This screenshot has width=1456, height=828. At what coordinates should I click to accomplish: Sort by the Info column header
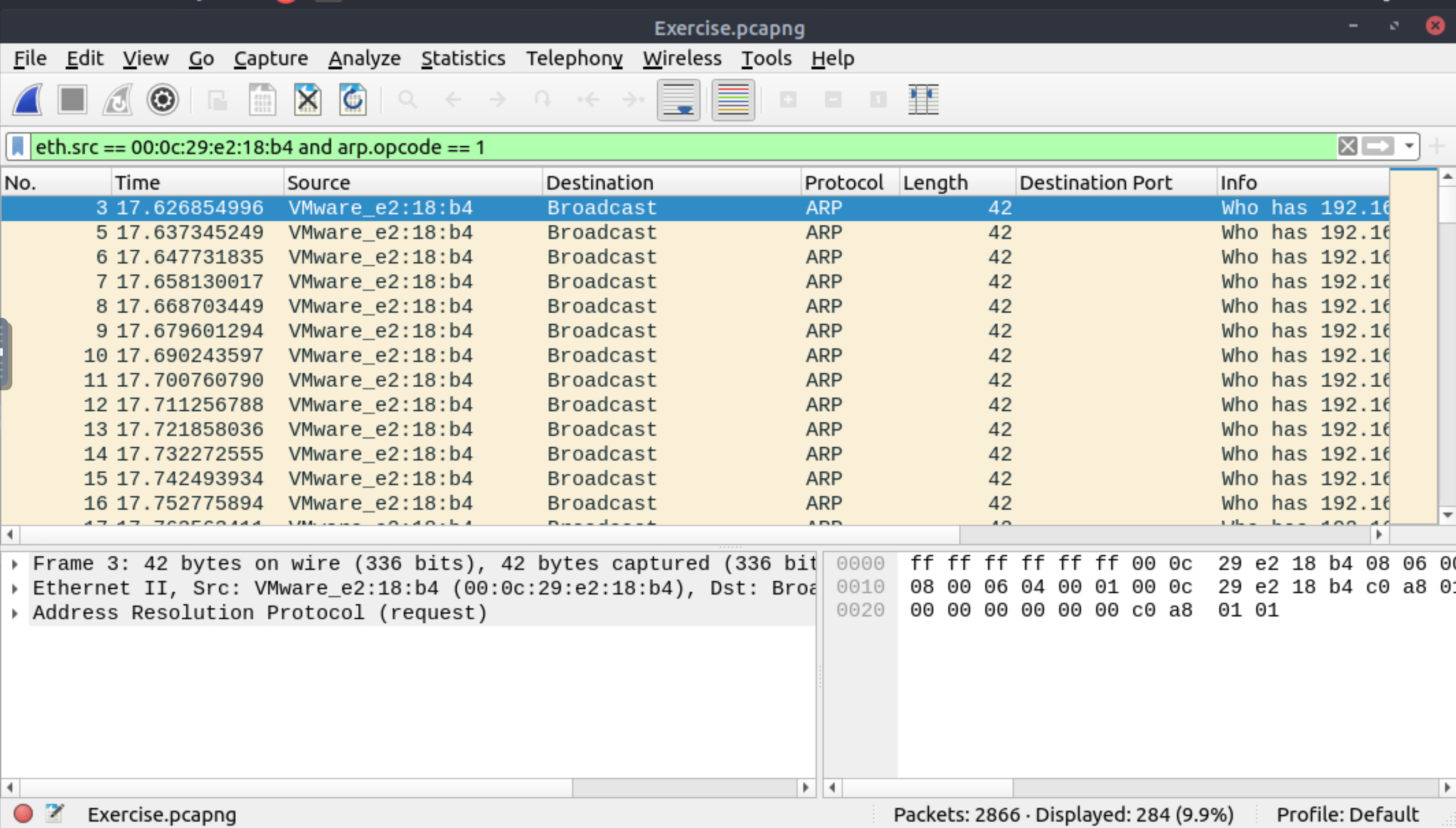click(x=1304, y=182)
